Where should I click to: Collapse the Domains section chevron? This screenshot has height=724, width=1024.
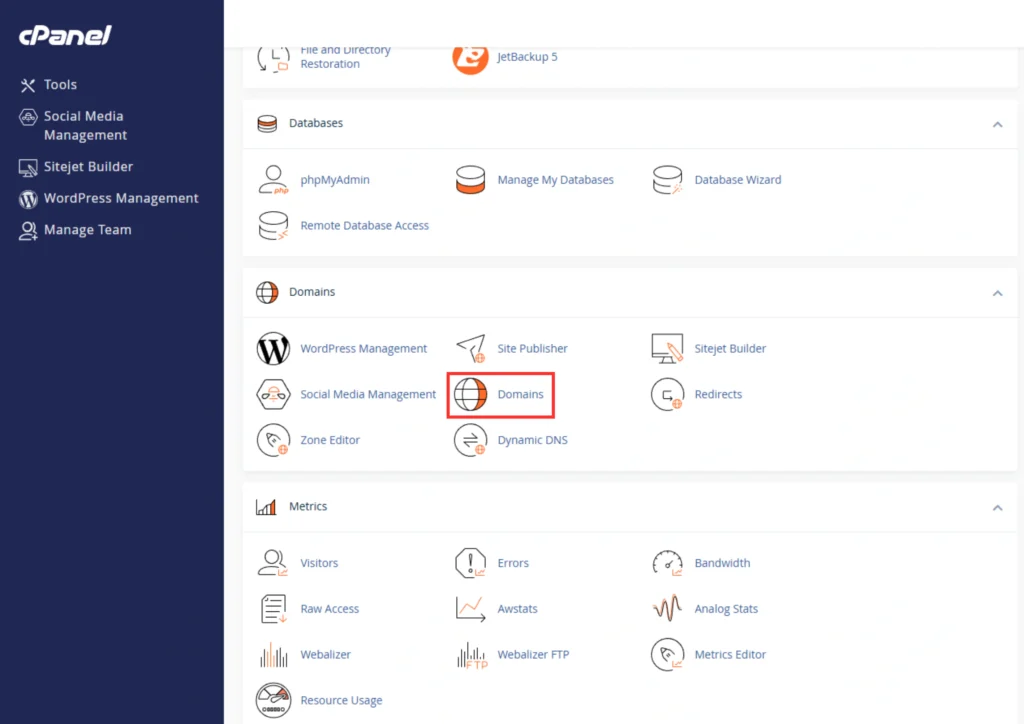point(997,293)
